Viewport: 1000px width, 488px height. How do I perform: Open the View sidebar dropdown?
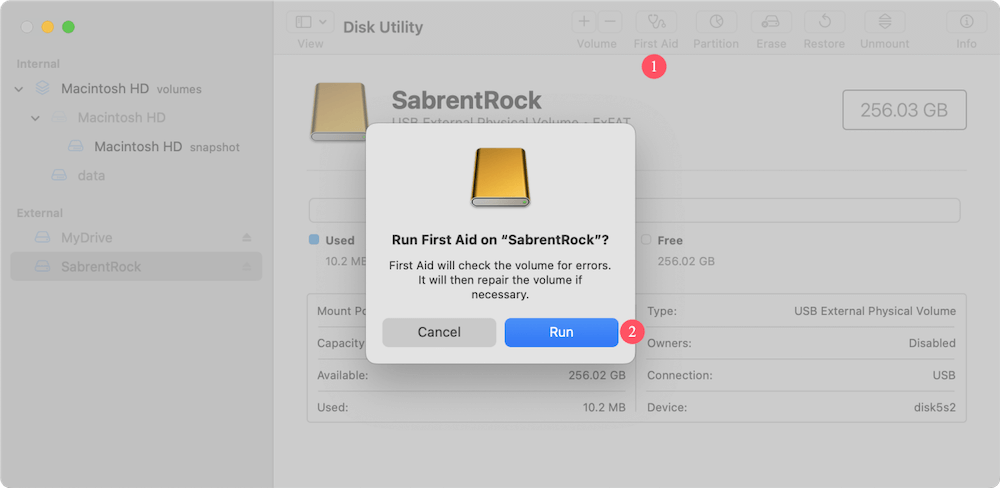310,22
